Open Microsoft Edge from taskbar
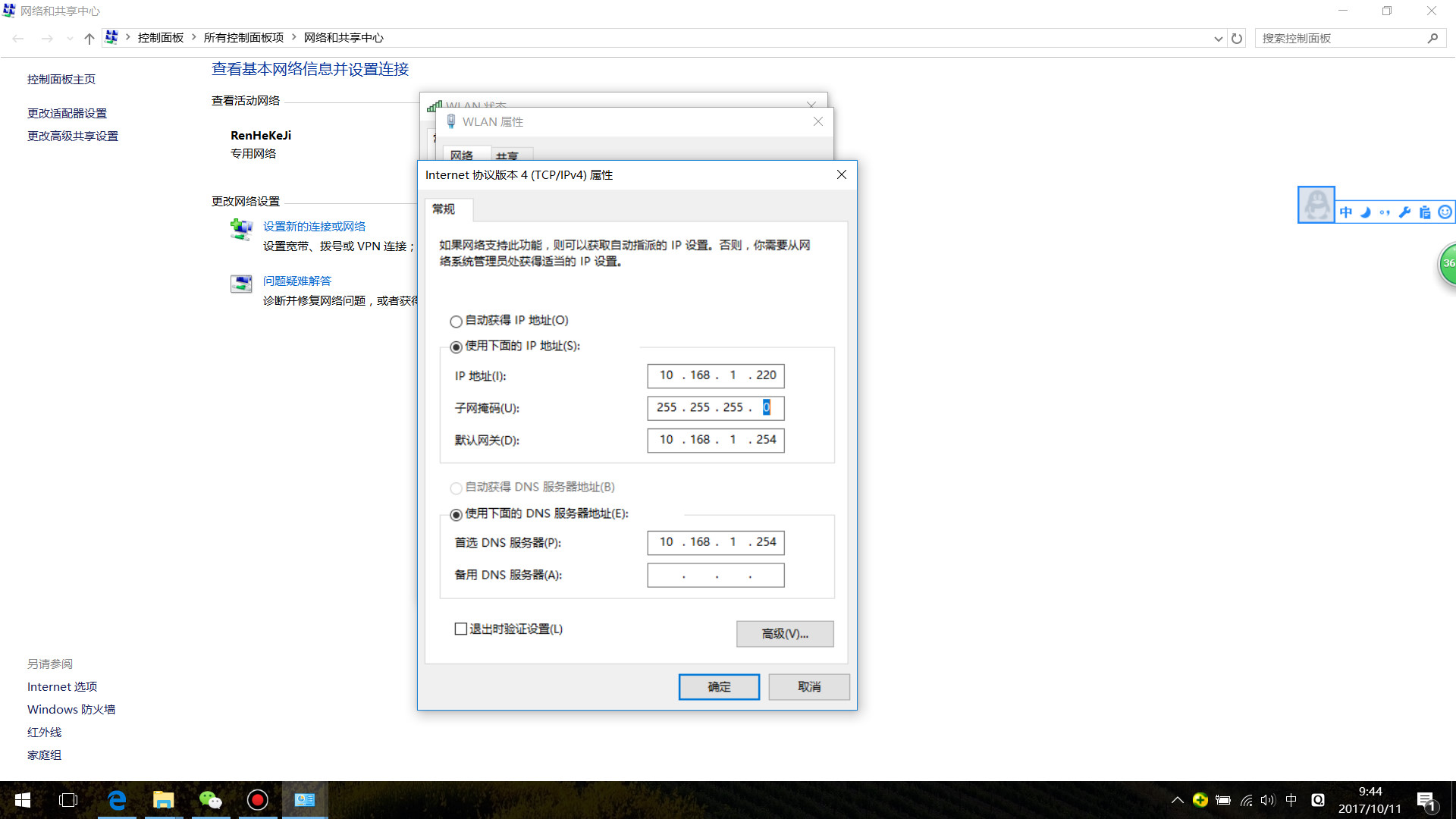1456x819 pixels. coord(117,800)
